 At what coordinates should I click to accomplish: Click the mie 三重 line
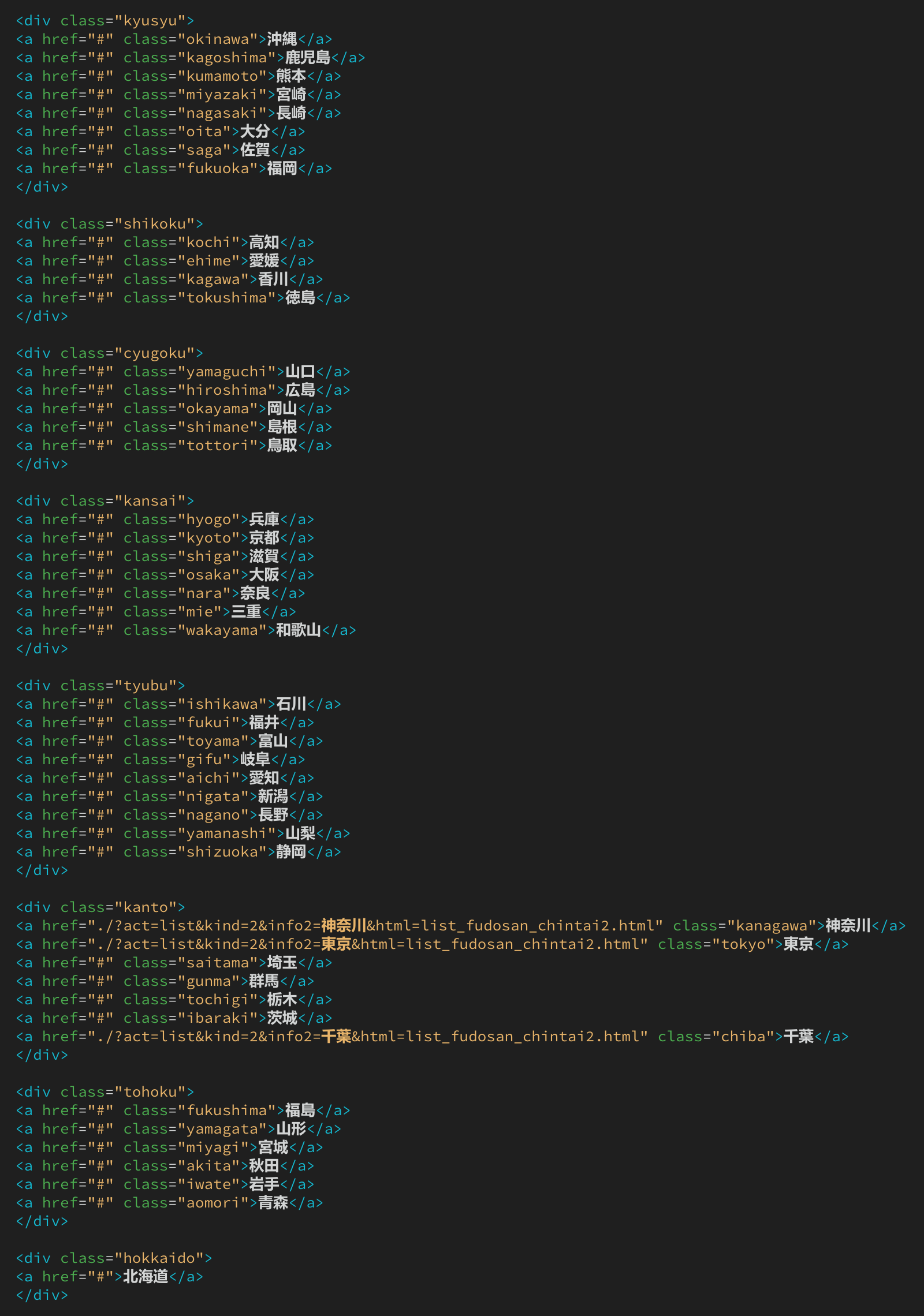coord(156,612)
